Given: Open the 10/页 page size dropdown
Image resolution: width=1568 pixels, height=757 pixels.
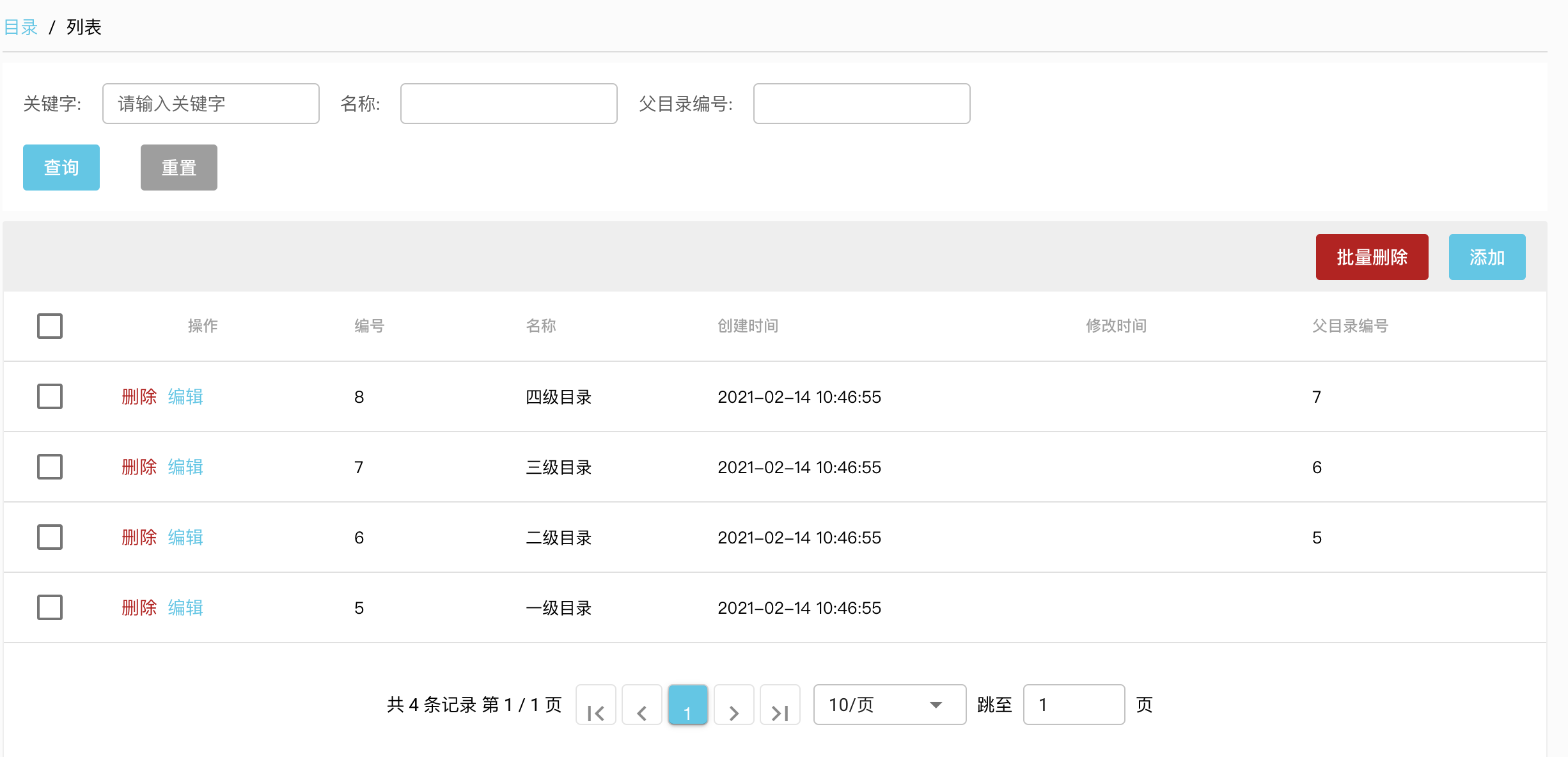Looking at the screenshot, I should [x=889, y=705].
